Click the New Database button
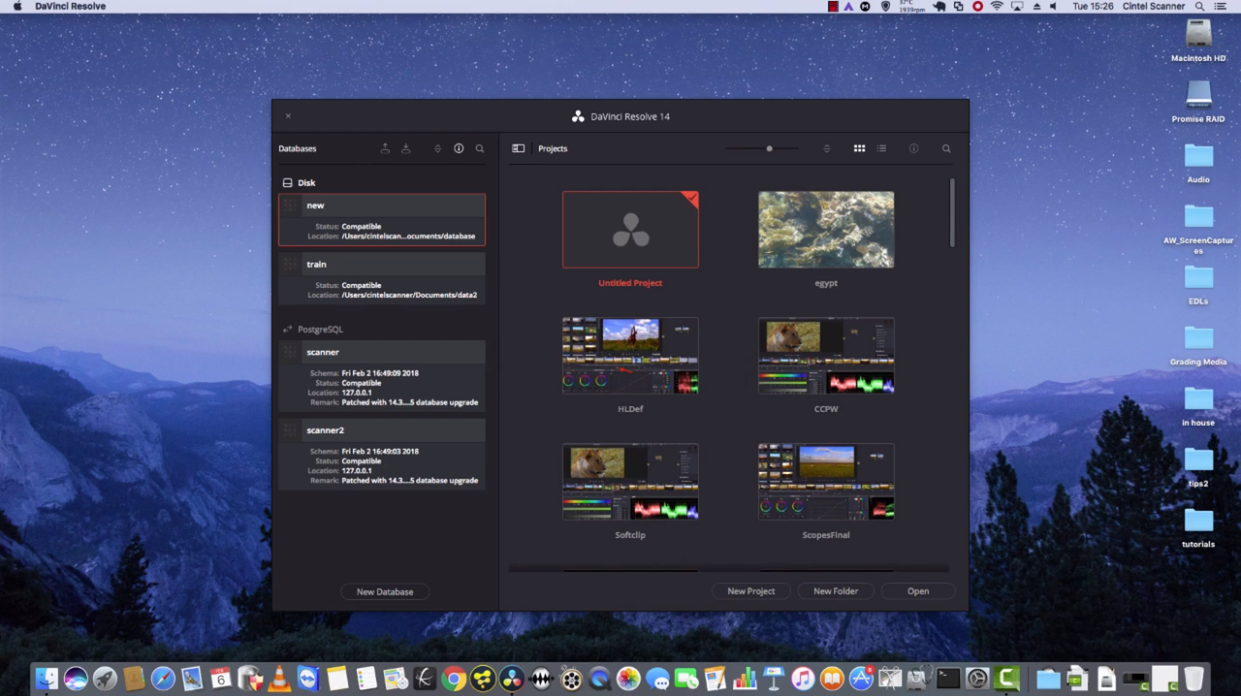1241x696 pixels. [x=385, y=591]
